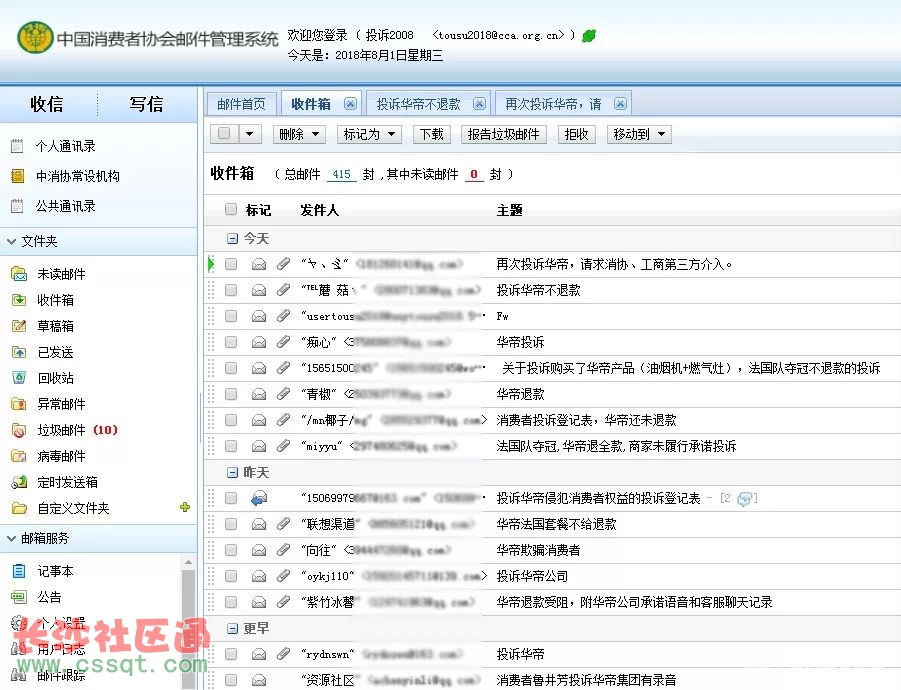Click the 写信 compose button
Screen dimensions: 901x690
[146, 104]
